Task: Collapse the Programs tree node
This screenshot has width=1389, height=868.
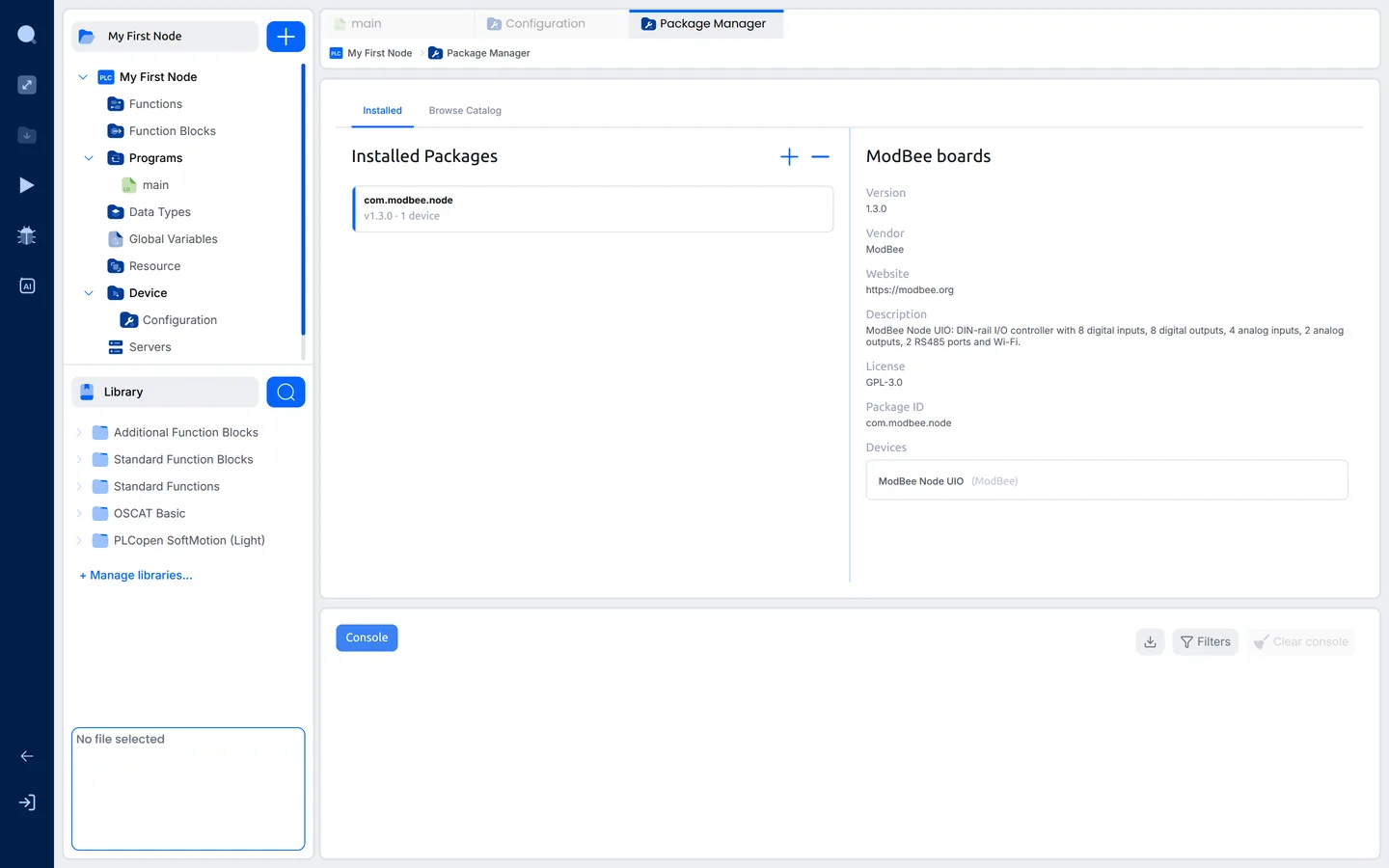Action: click(x=89, y=158)
